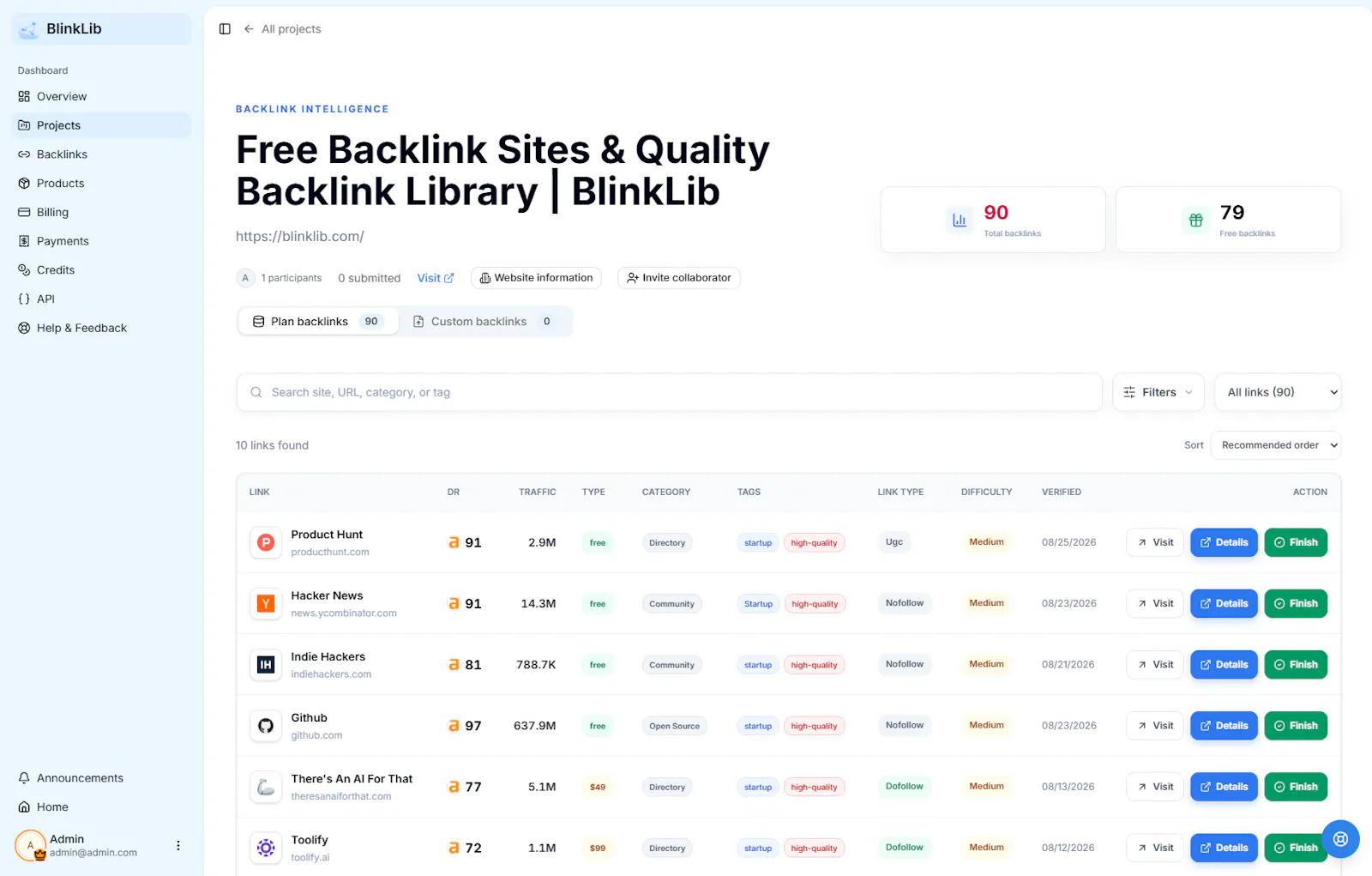1372x876 pixels.
Task: Click the TRAFFIC column header
Action: click(x=537, y=492)
